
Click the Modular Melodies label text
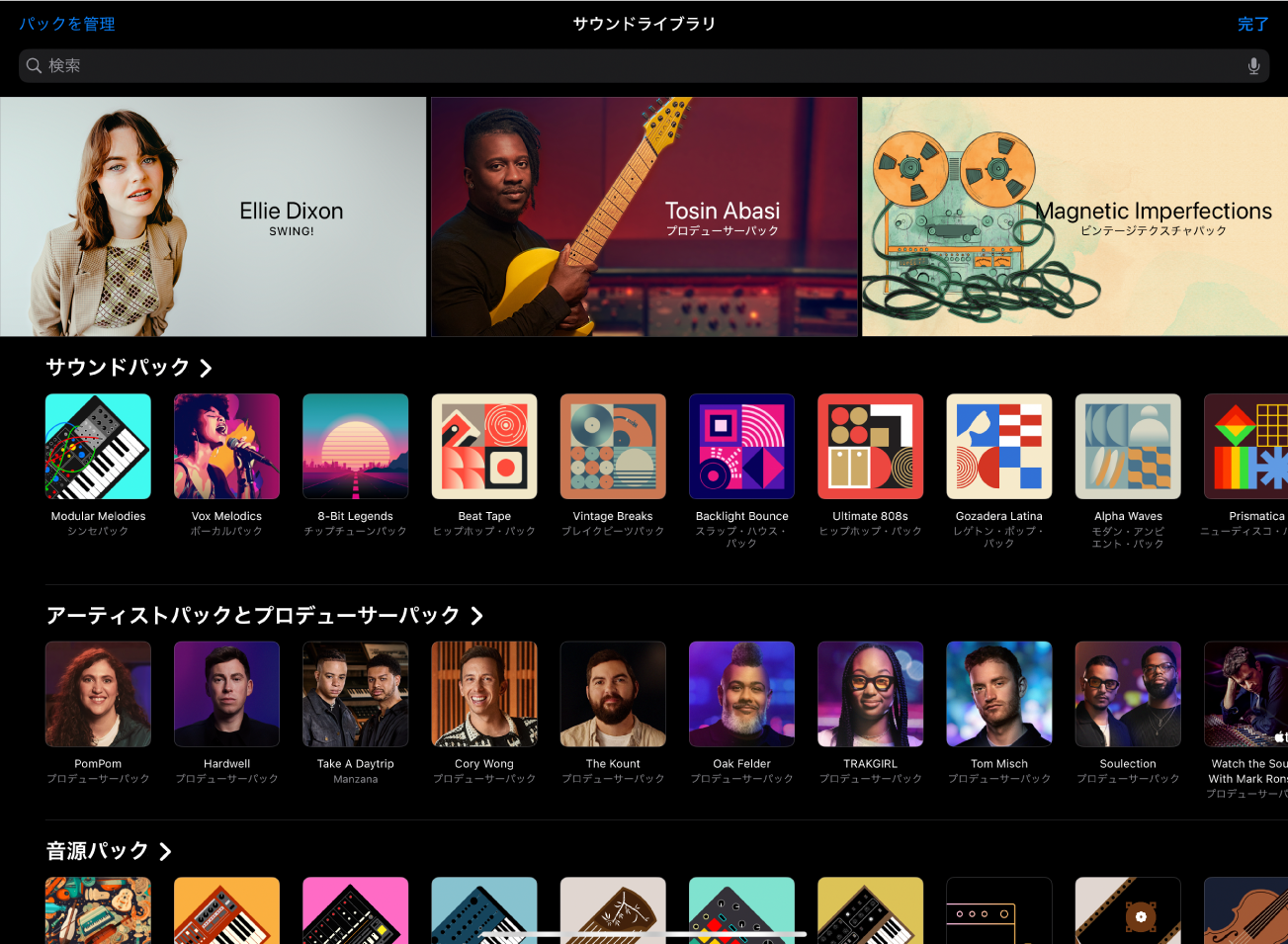[98, 516]
